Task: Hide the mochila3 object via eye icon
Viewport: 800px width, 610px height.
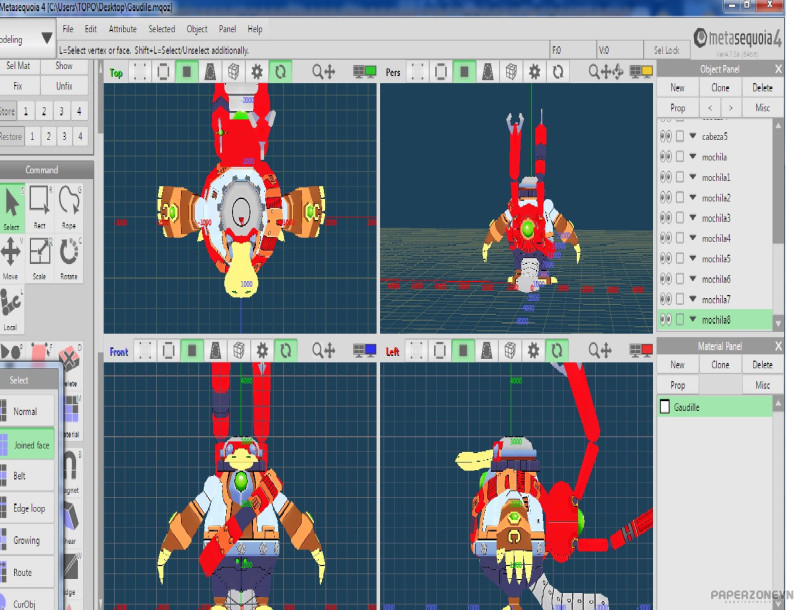Action: [x=665, y=218]
